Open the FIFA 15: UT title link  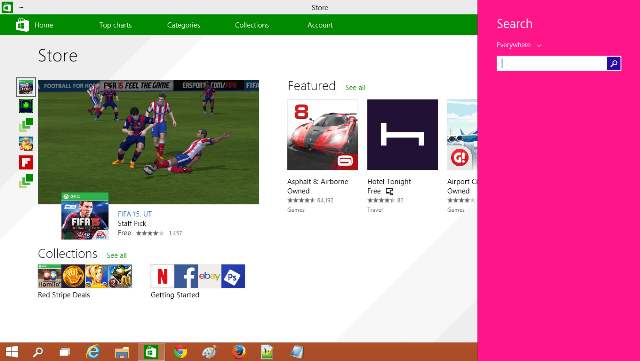135,214
